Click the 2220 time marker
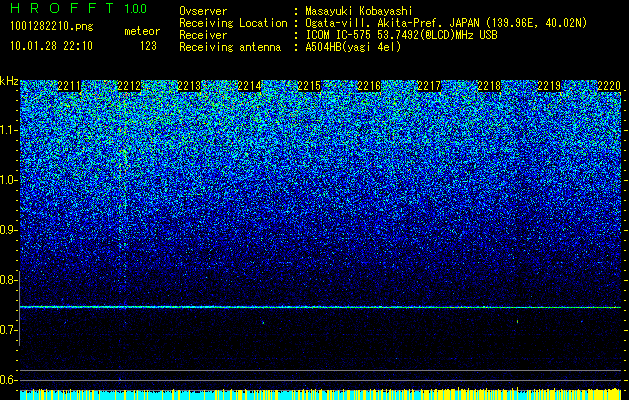This screenshot has height=400, width=629. [x=609, y=86]
